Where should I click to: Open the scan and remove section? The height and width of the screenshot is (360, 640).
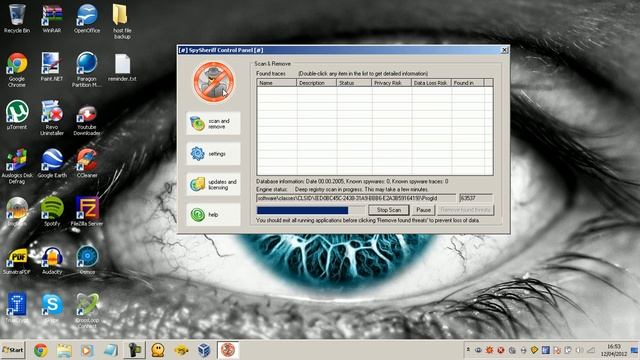pyautogui.click(x=213, y=124)
